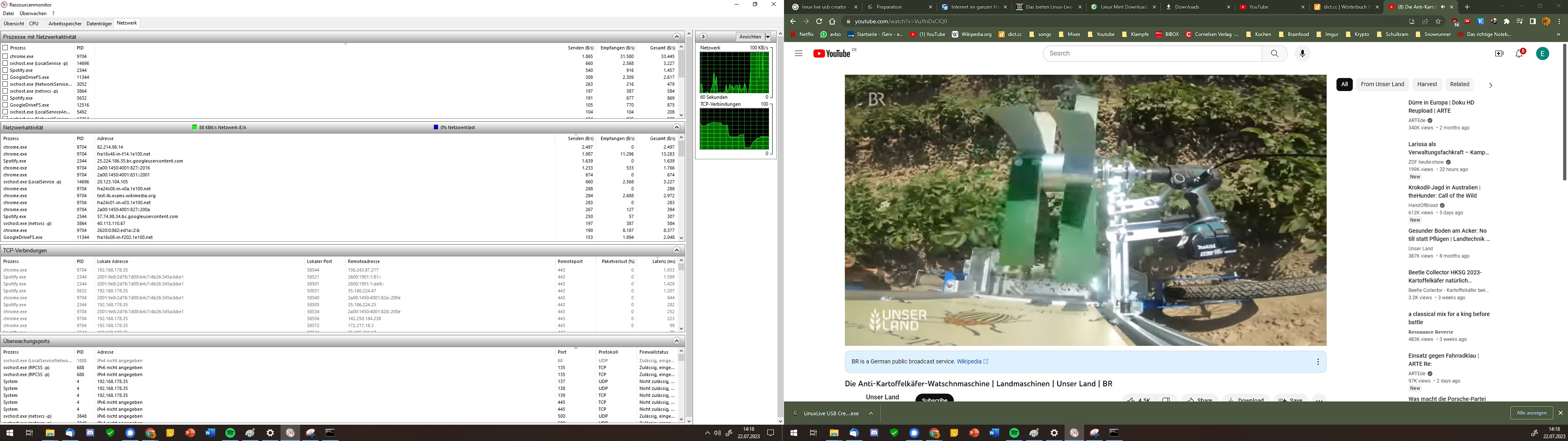The height and width of the screenshot is (441, 1568).
Task: Select the GoogleDriveFS.exe 11344 checkbox
Action: coord(5,77)
